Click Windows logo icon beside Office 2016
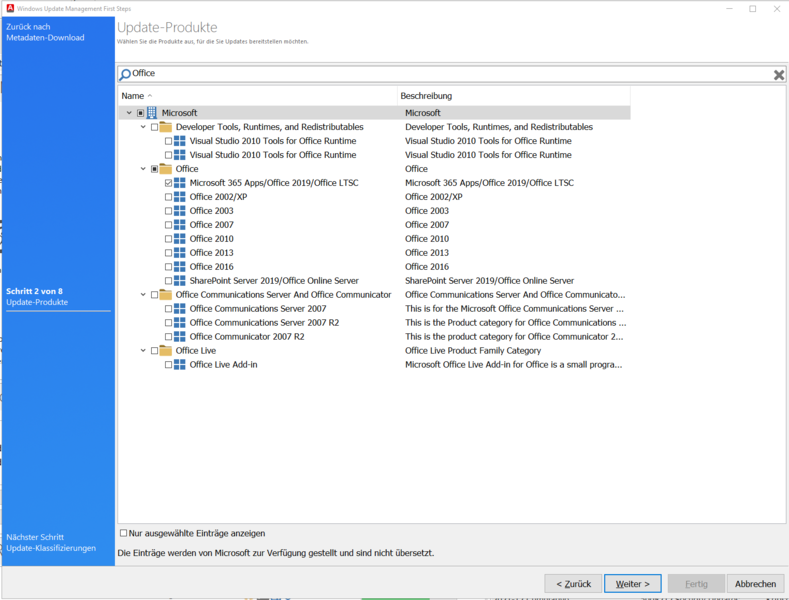 tap(180, 267)
